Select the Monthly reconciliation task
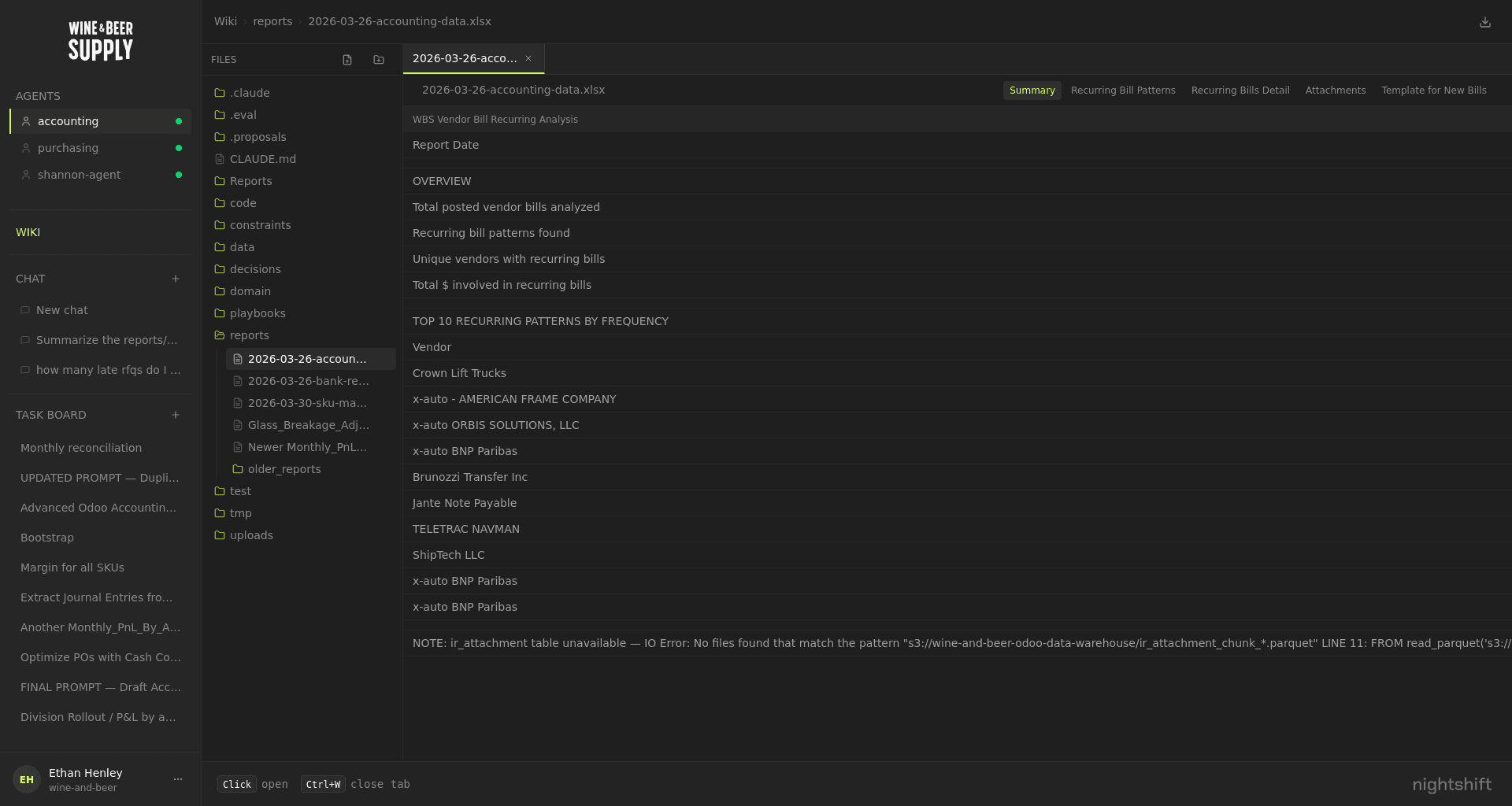The height and width of the screenshot is (806, 1512). click(81, 448)
